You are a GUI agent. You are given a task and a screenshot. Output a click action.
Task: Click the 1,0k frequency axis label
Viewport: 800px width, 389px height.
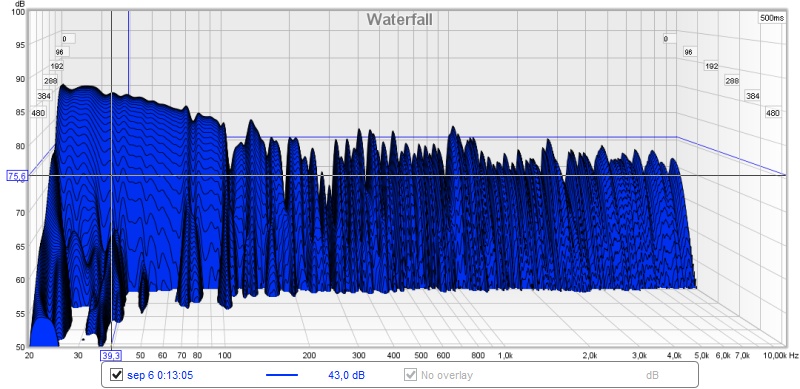505,355
